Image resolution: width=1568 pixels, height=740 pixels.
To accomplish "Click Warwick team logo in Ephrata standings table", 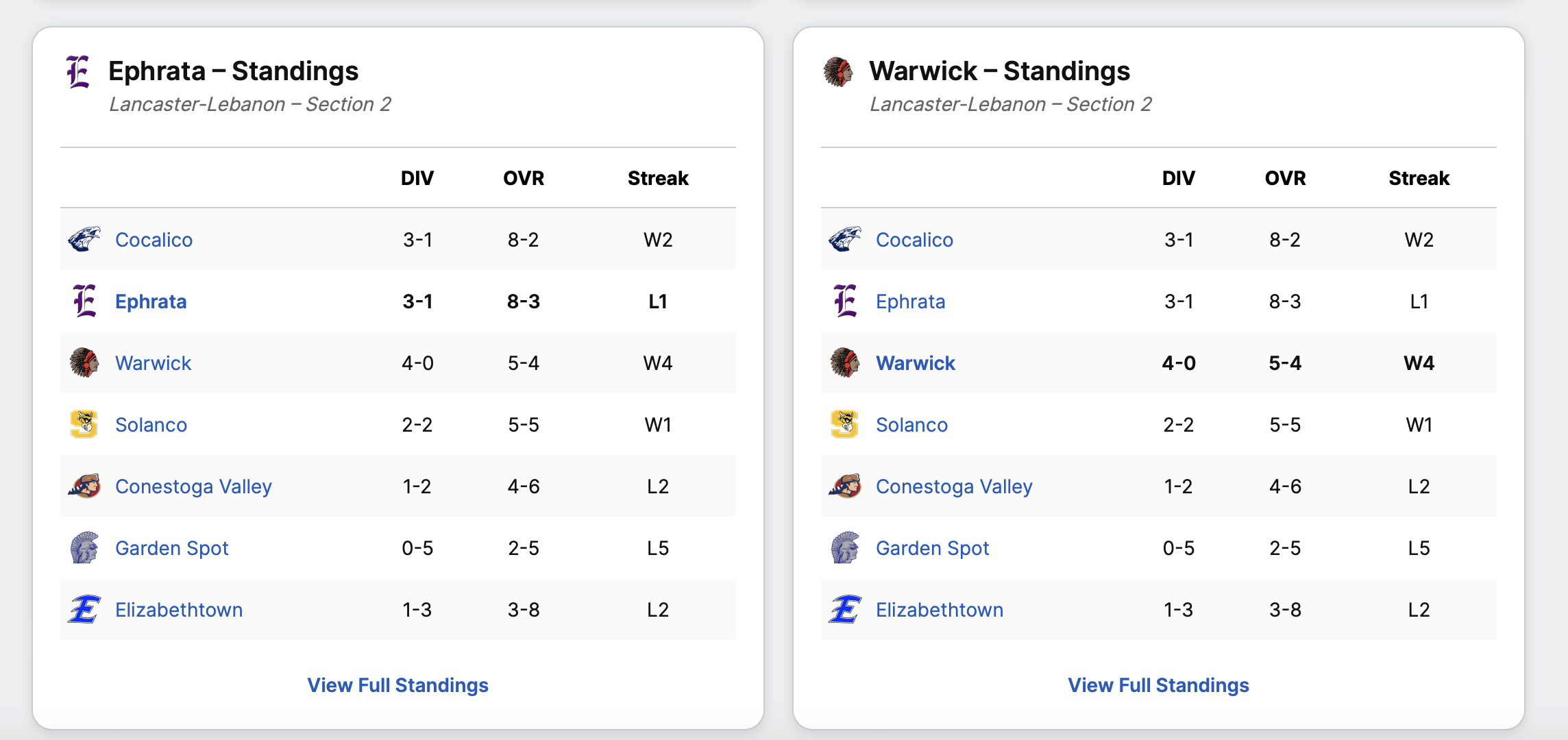I will point(84,362).
